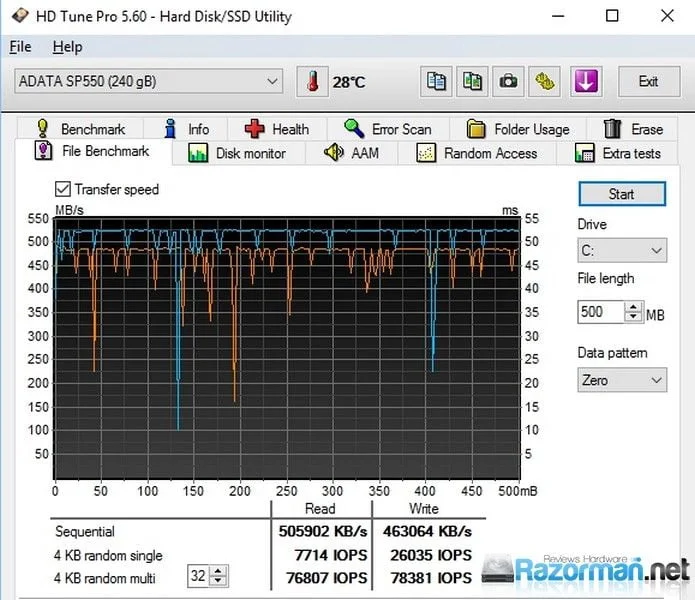This screenshot has height=600, width=695.
Task: Open the Help menu
Action: (x=67, y=47)
